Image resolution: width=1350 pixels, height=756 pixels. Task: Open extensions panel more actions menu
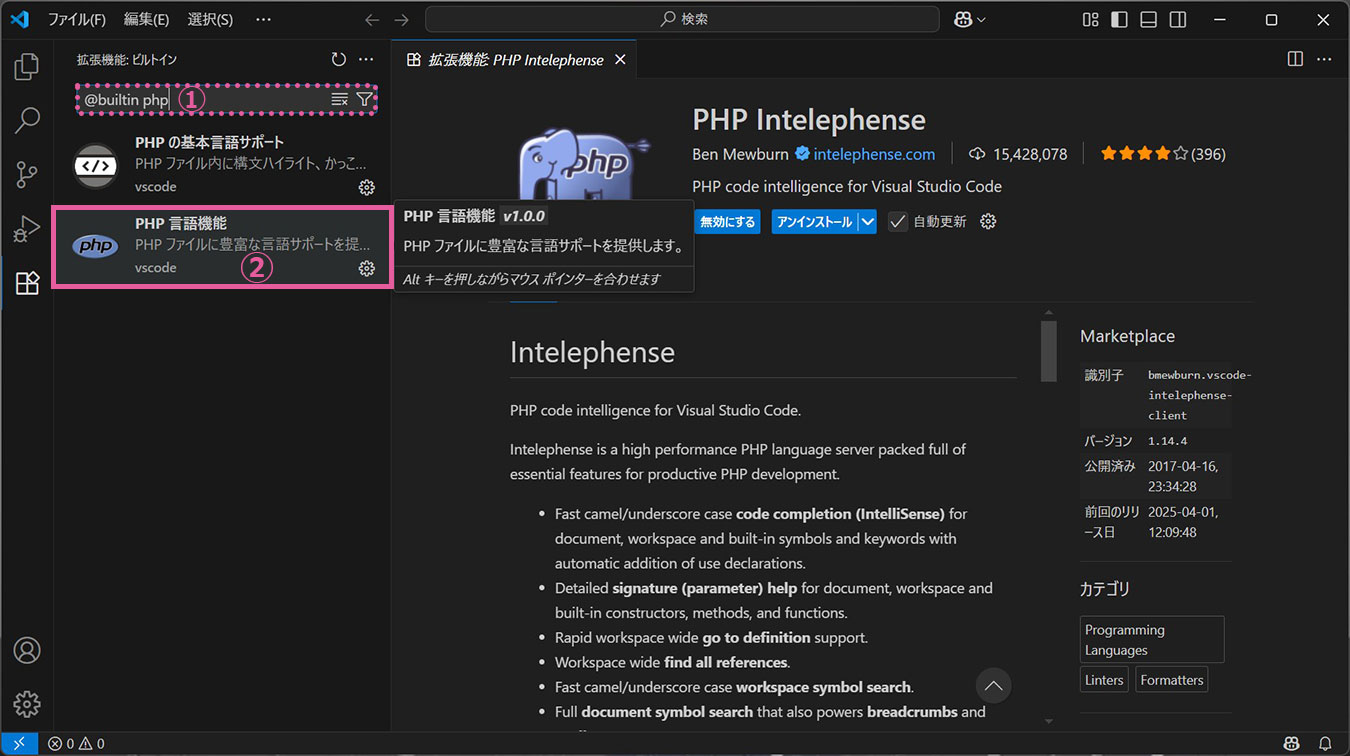tap(366, 60)
